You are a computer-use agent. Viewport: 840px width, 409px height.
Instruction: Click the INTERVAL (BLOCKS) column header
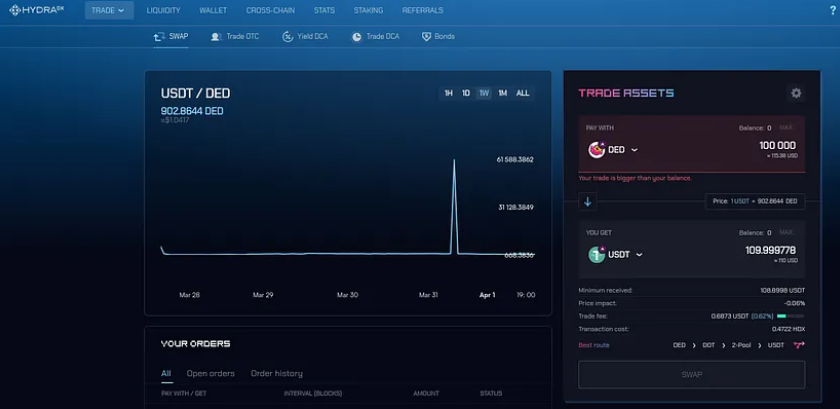coord(313,393)
